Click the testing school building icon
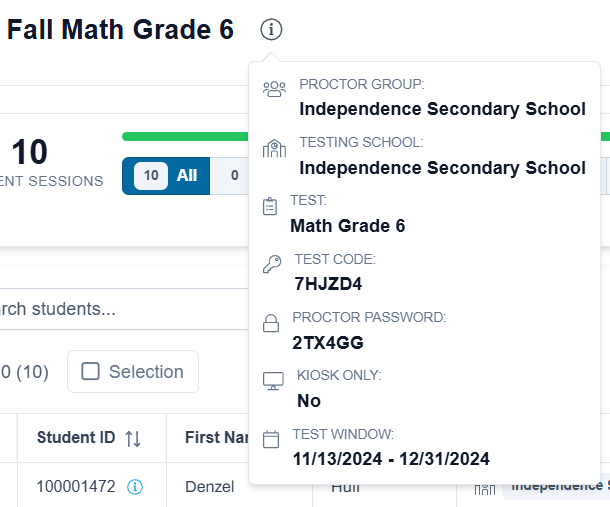Screen dimensions: 610x507 click(x=274, y=148)
